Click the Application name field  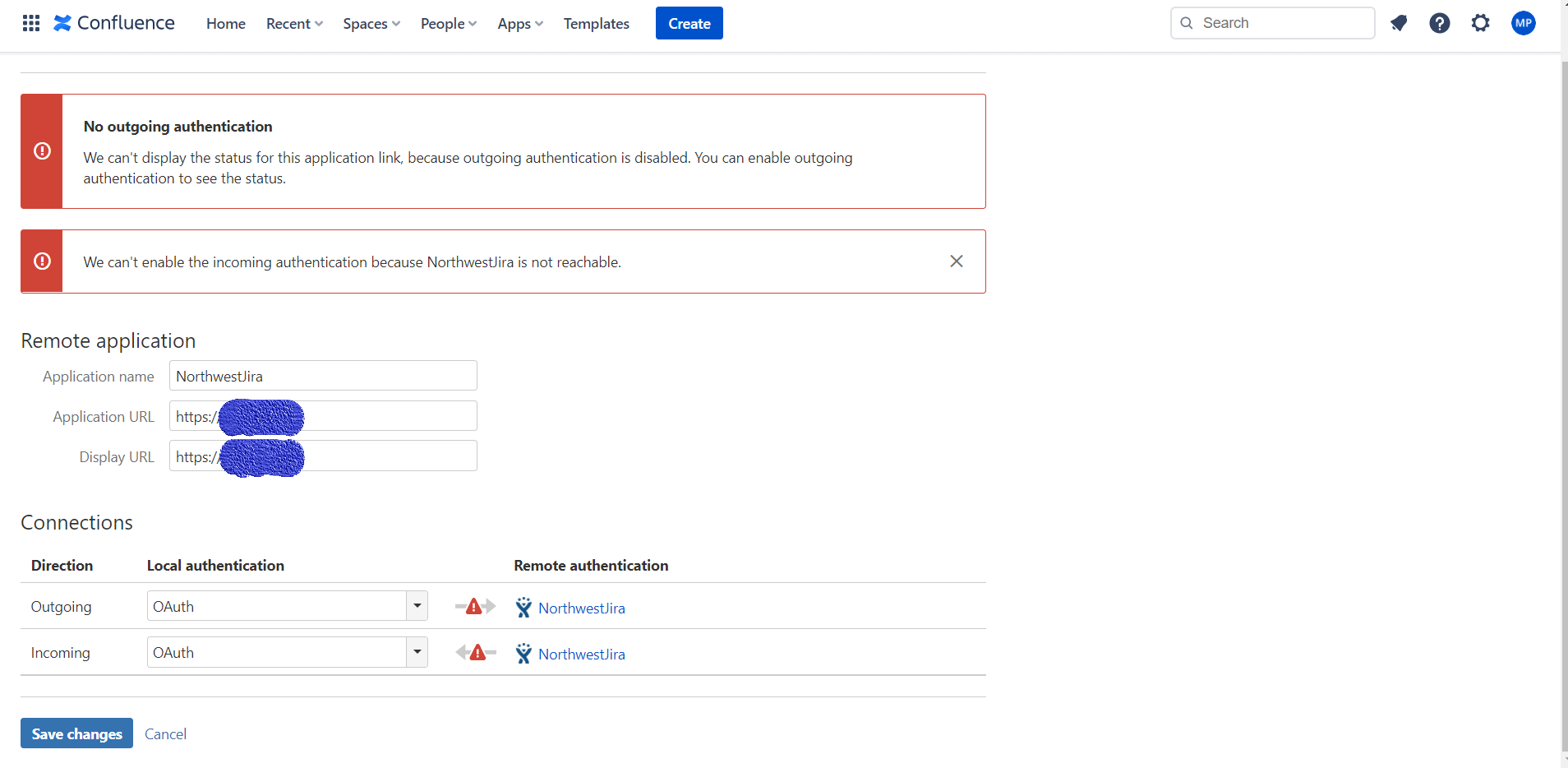323,376
